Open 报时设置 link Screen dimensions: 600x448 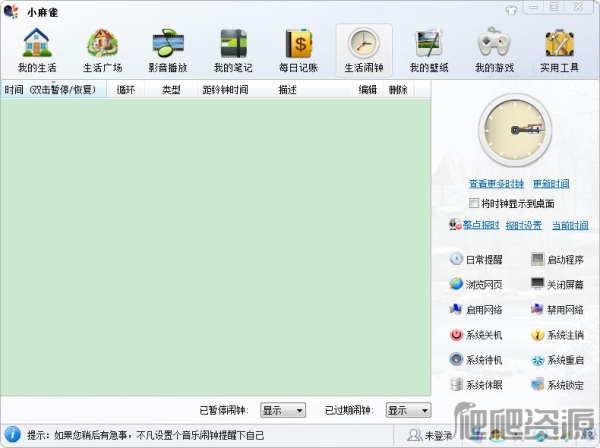(x=523, y=225)
